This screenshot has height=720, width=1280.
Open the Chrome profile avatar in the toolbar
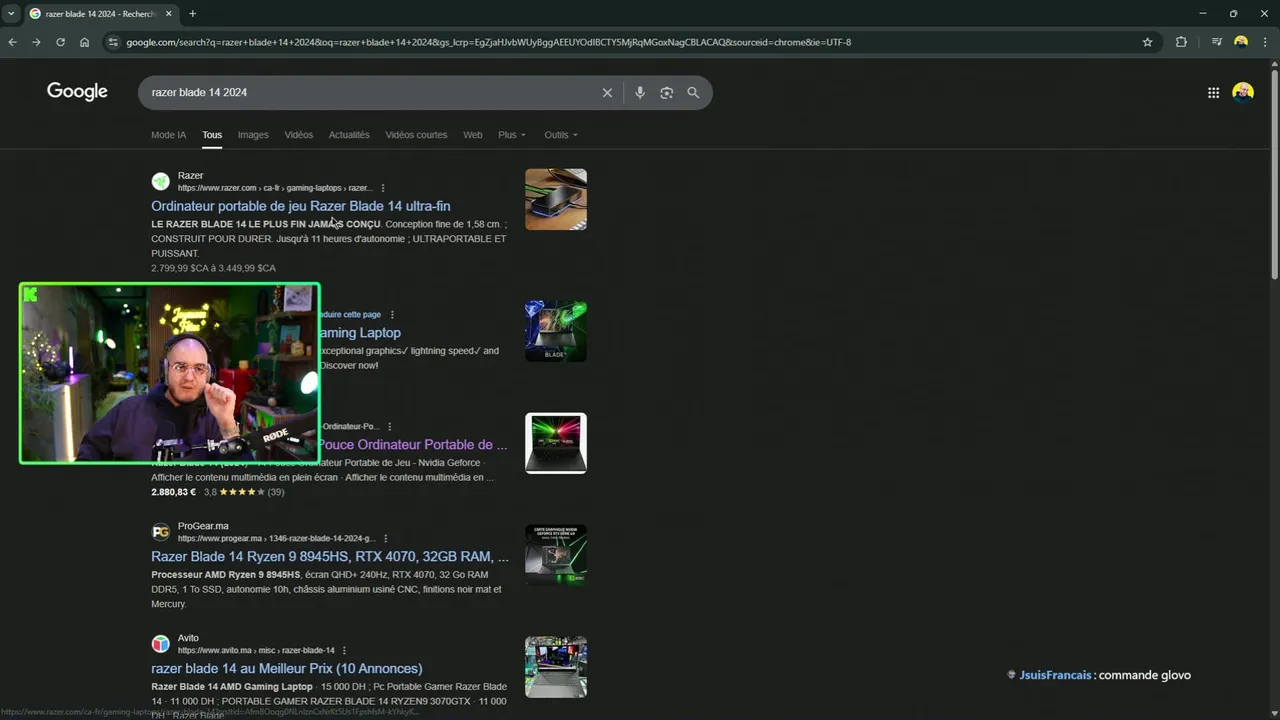(x=1241, y=42)
